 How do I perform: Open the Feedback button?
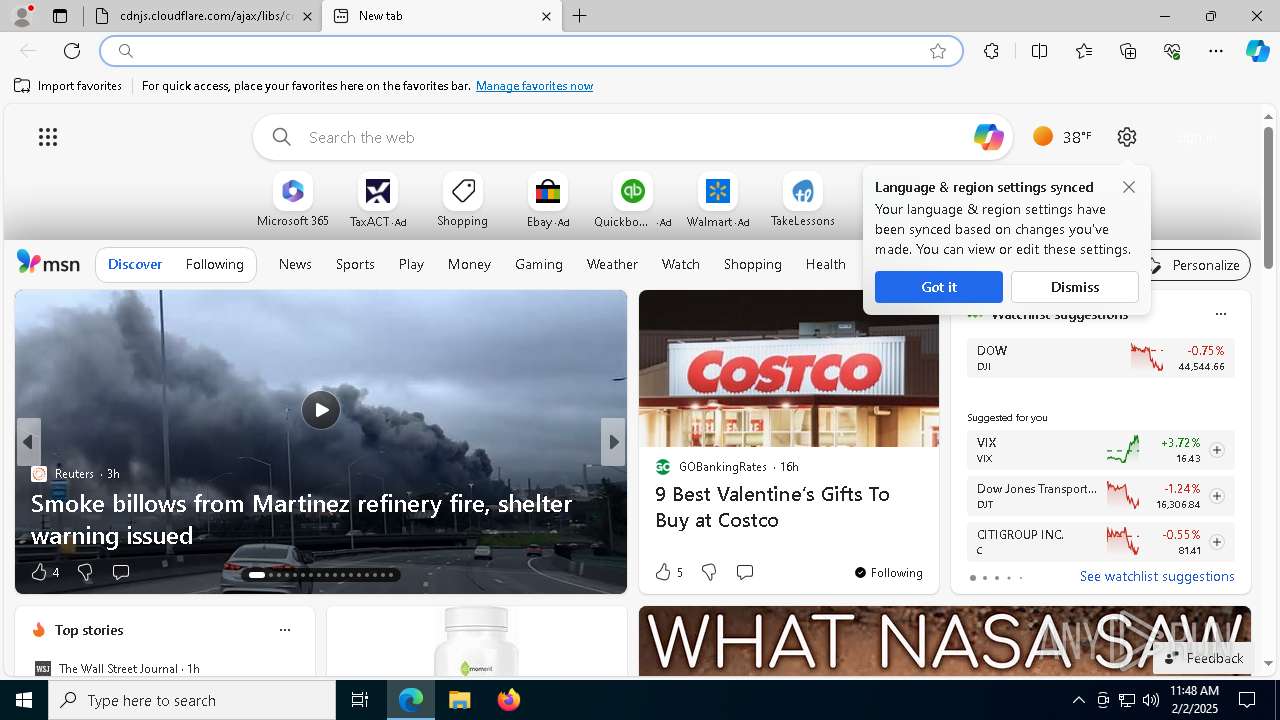pos(1204,658)
